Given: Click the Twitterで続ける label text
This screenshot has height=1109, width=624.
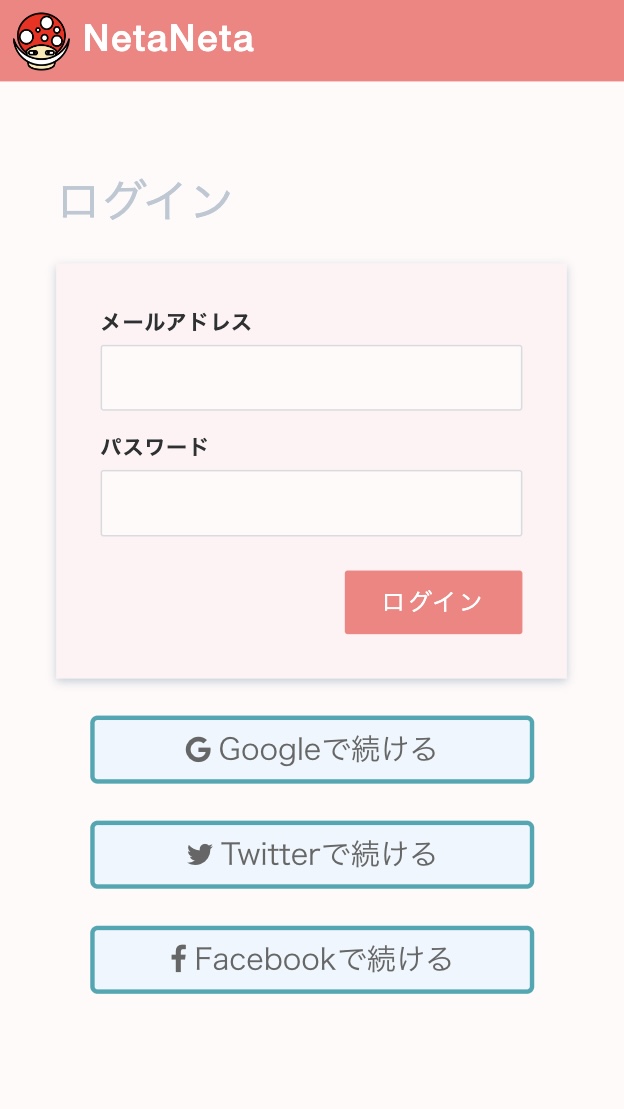Looking at the screenshot, I should point(329,855).
